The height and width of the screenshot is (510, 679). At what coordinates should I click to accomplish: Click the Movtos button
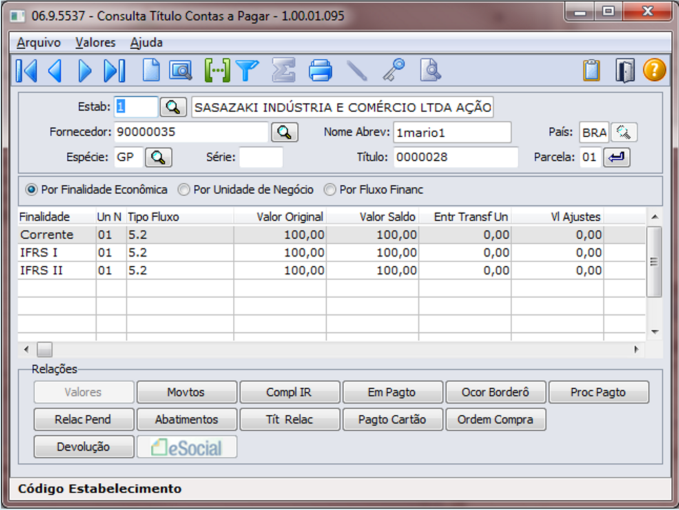[x=187, y=392]
